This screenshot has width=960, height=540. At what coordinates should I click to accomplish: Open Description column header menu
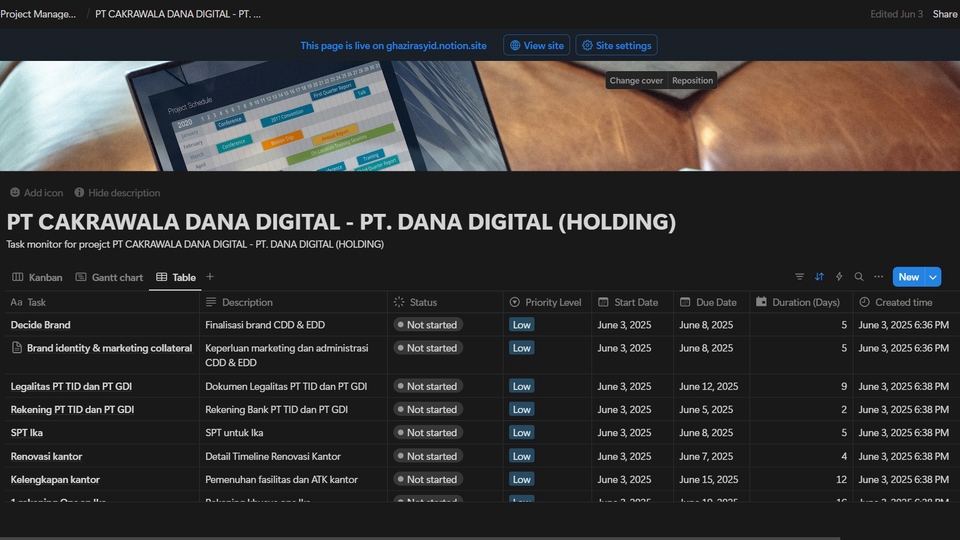293,302
